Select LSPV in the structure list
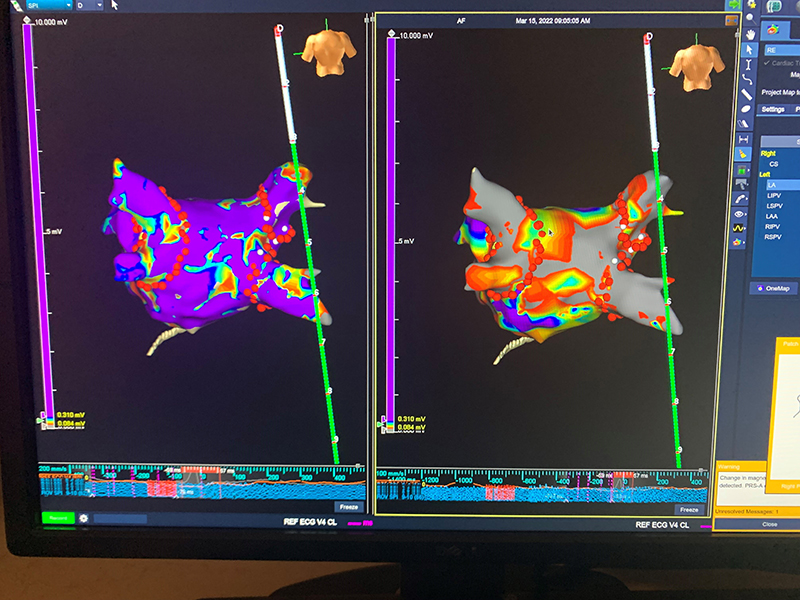This screenshot has height=600, width=800. pyautogui.click(x=774, y=206)
